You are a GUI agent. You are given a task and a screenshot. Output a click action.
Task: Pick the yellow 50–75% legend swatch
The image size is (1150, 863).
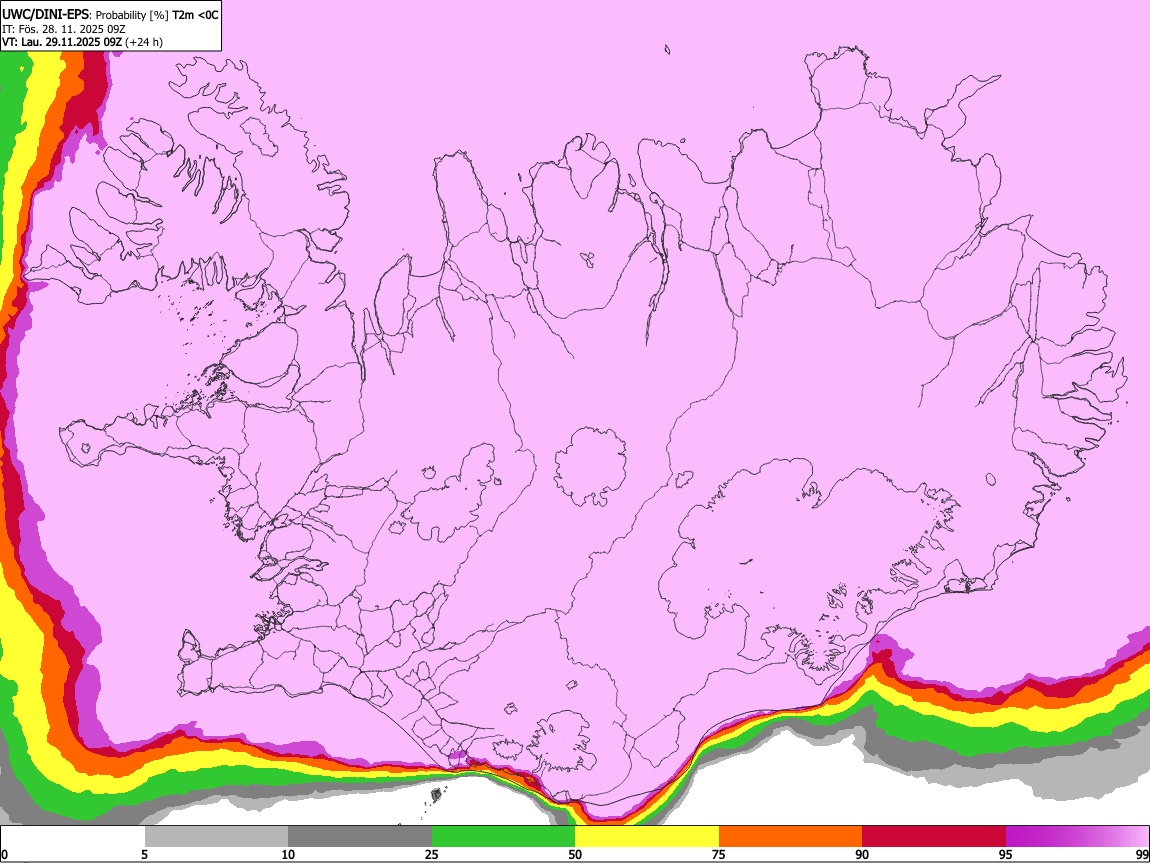pos(647,836)
